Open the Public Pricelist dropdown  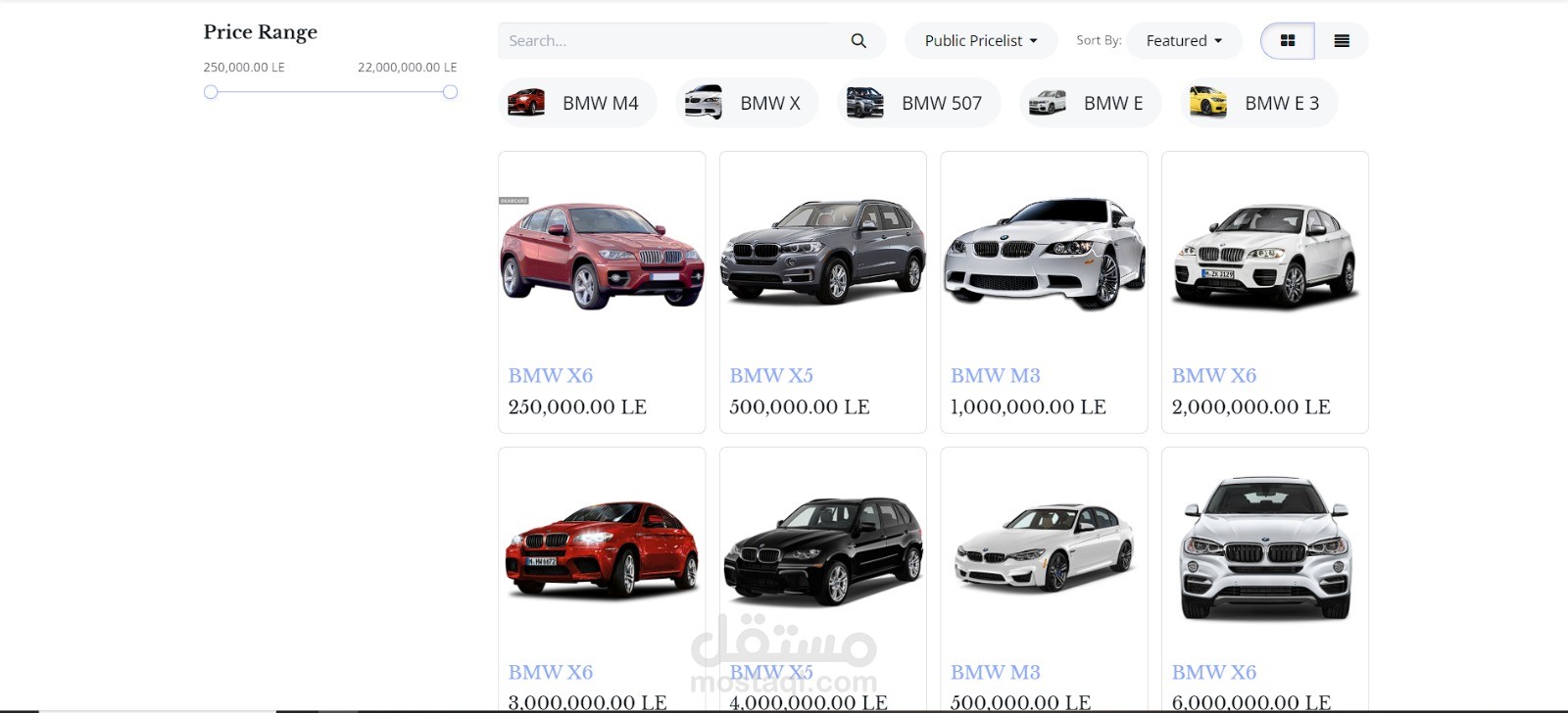[x=981, y=40]
